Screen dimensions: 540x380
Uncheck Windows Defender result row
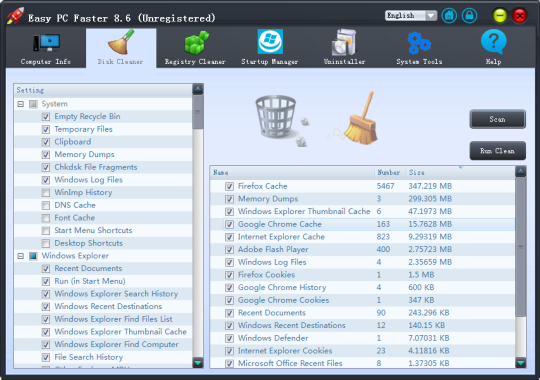pos(229,339)
